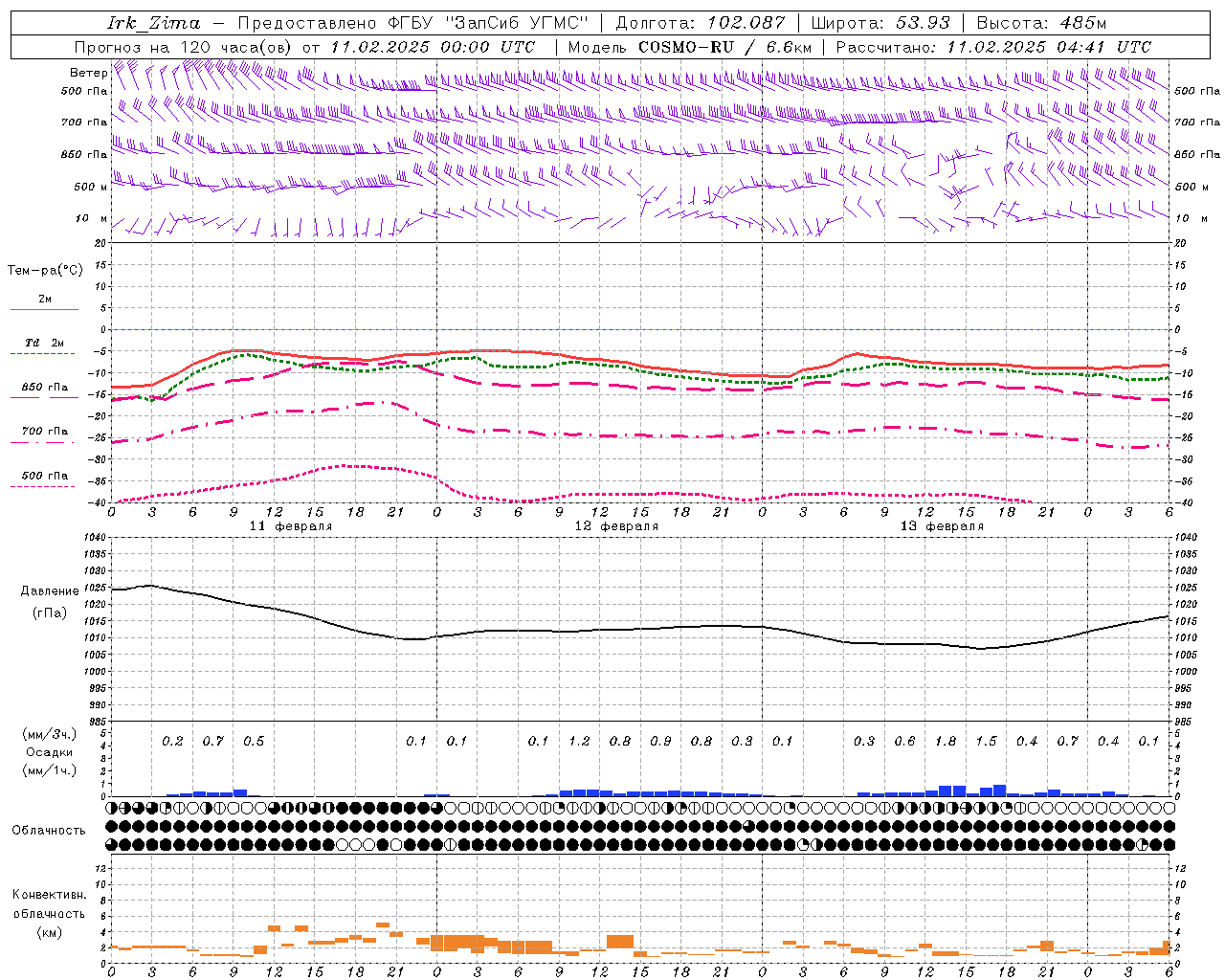This screenshot has width=1225, height=980.
Task: Select the longitude value 102.087
Action: point(746,23)
